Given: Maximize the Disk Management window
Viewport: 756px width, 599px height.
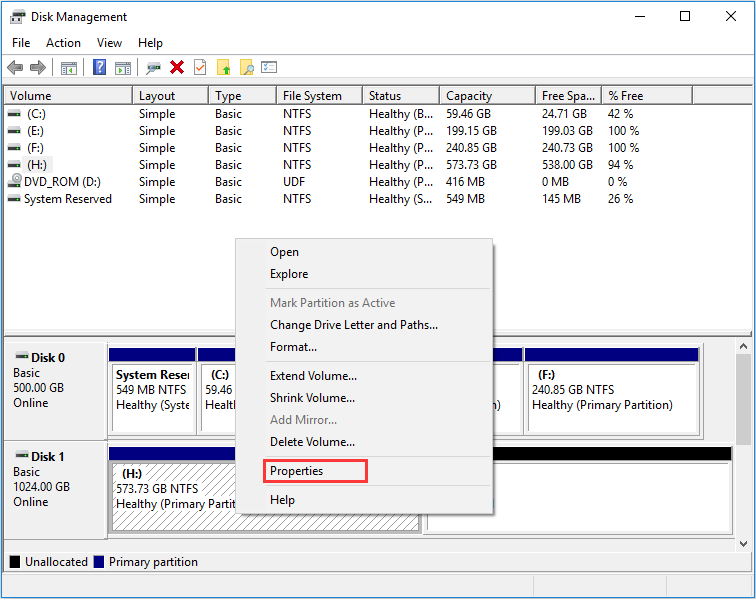Looking at the screenshot, I should pyautogui.click(x=685, y=16).
